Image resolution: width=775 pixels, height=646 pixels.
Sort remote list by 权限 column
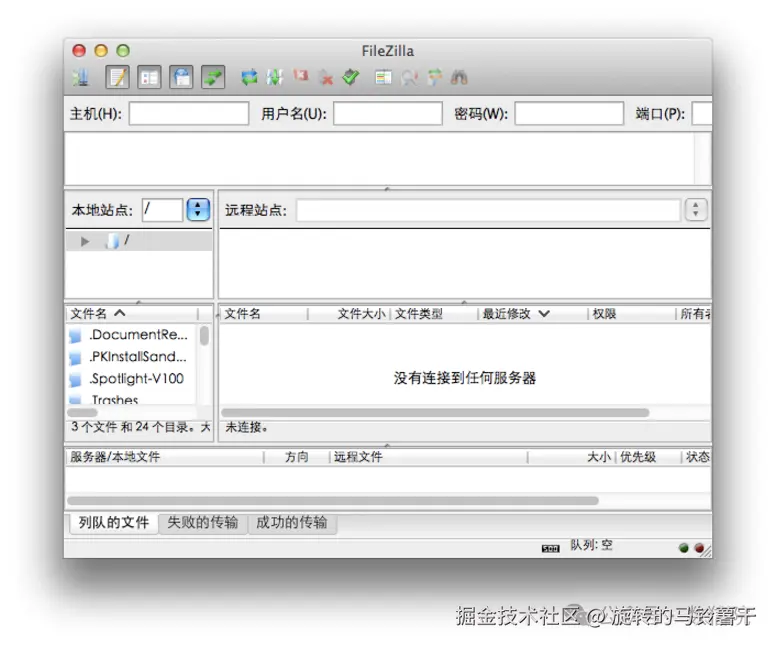point(632,314)
